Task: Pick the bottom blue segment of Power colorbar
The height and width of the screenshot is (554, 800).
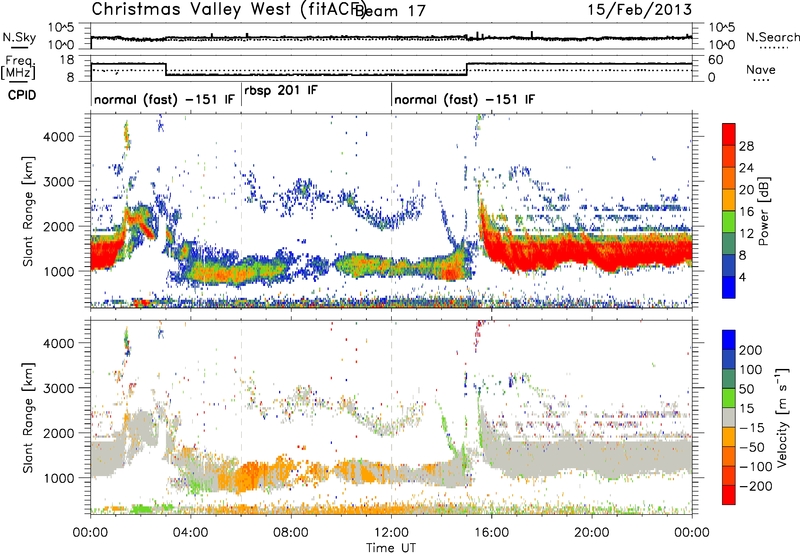Action: pos(729,288)
